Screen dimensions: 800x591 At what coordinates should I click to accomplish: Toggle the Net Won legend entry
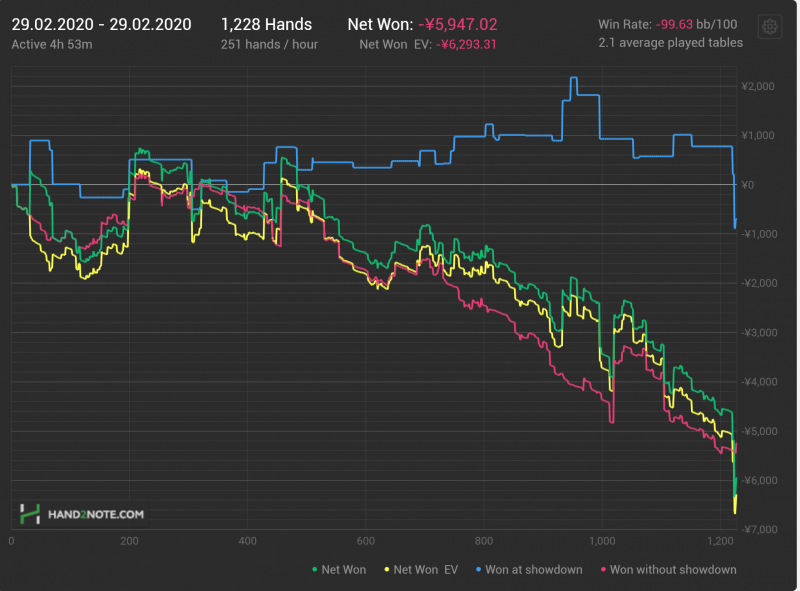pos(340,569)
